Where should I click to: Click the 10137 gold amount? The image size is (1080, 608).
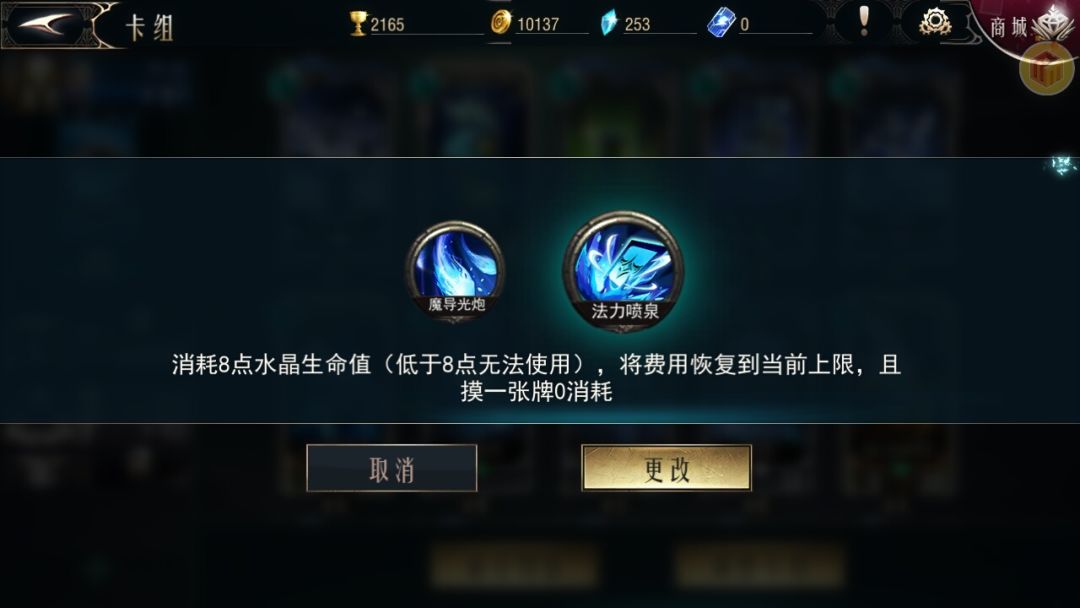tap(538, 25)
